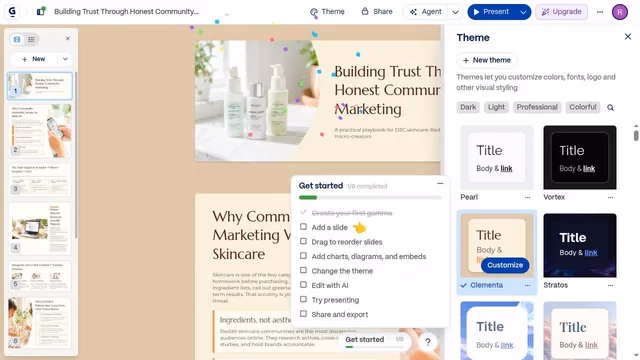
Task: Check Share and export checkbox
Action: pos(303,314)
